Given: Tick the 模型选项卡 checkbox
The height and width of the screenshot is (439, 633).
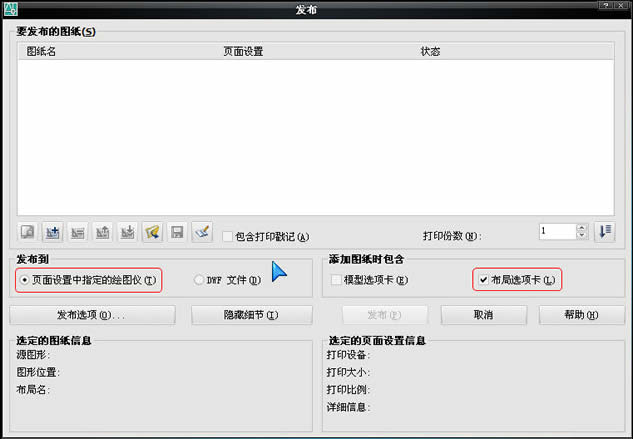Looking at the screenshot, I should click(x=337, y=281).
